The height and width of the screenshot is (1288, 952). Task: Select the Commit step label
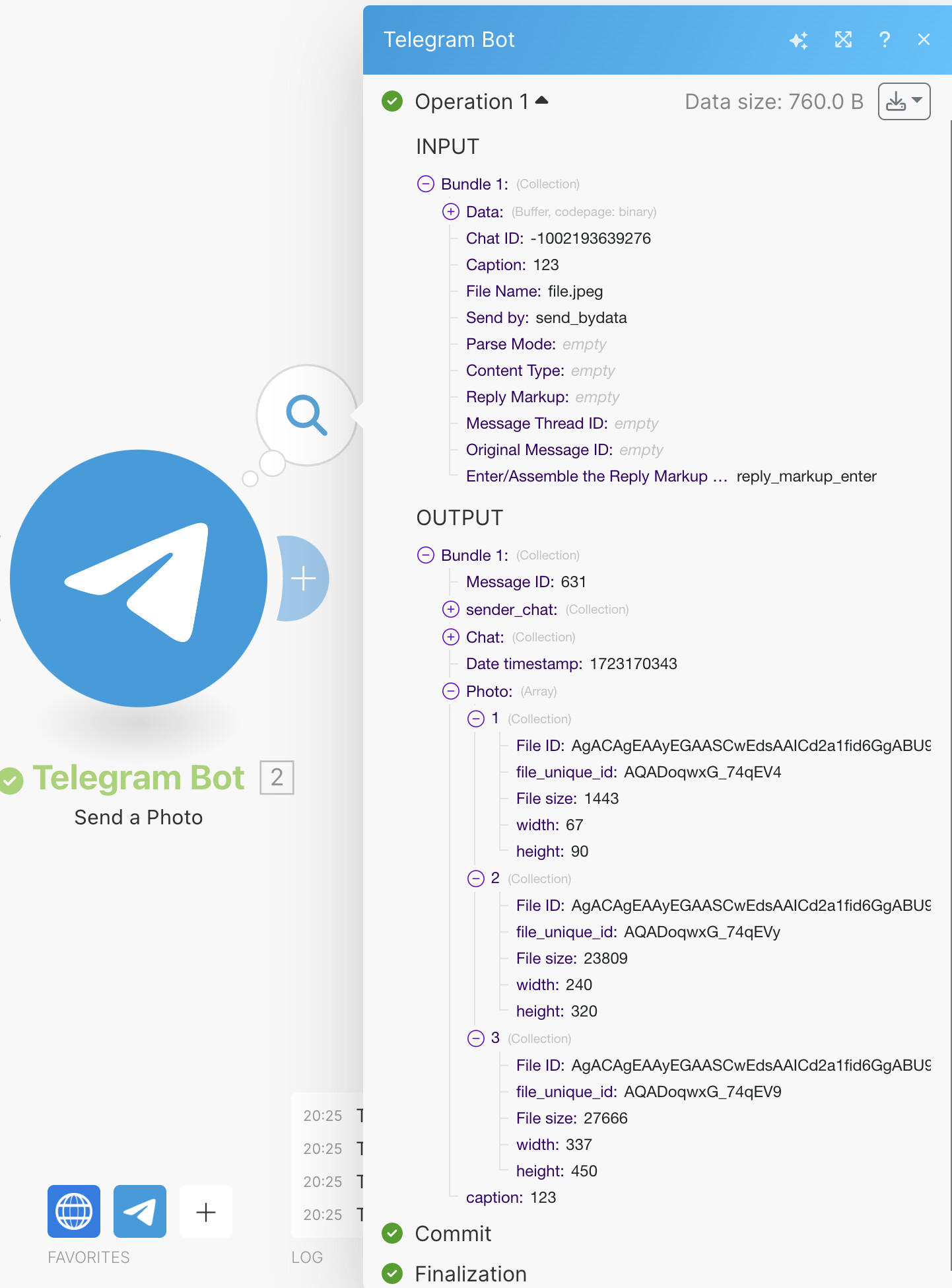click(x=453, y=1233)
